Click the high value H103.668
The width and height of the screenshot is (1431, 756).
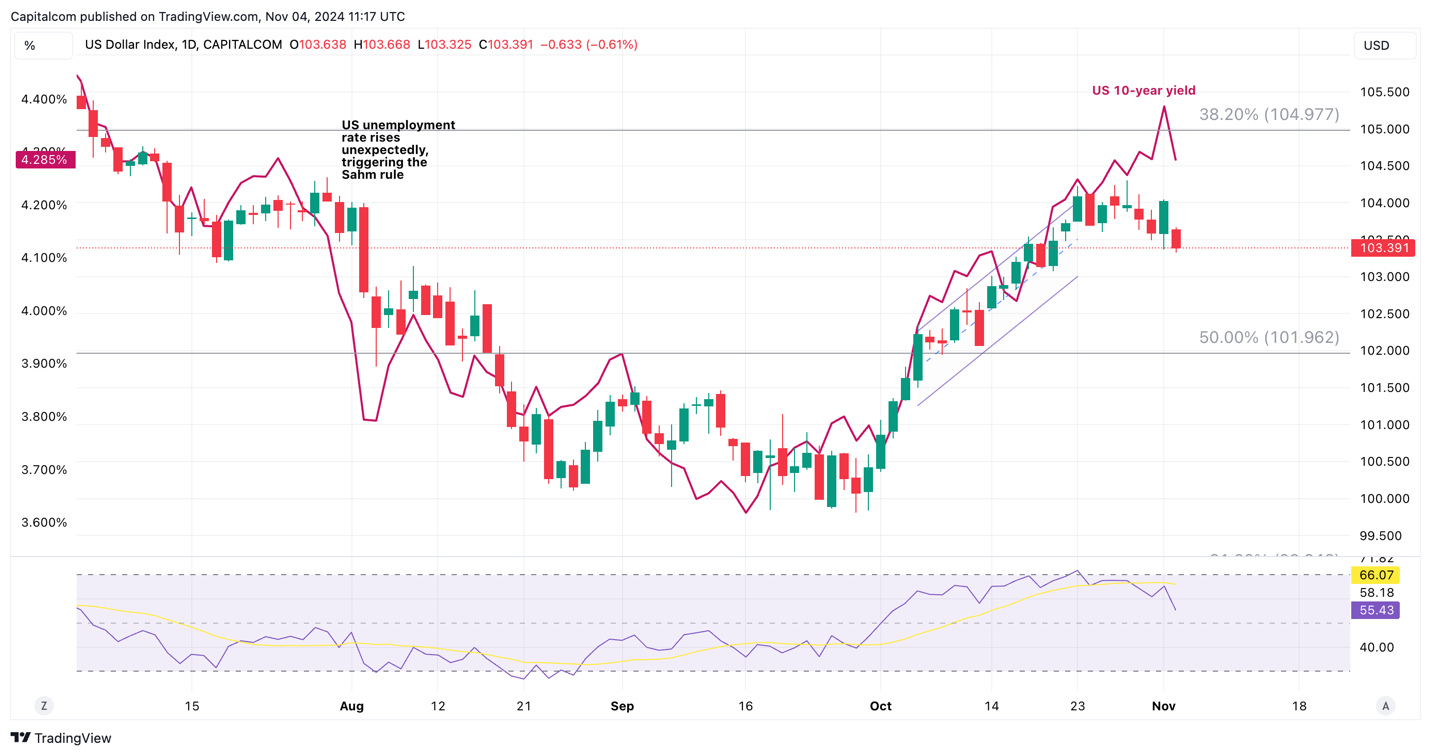[x=382, y=45]
